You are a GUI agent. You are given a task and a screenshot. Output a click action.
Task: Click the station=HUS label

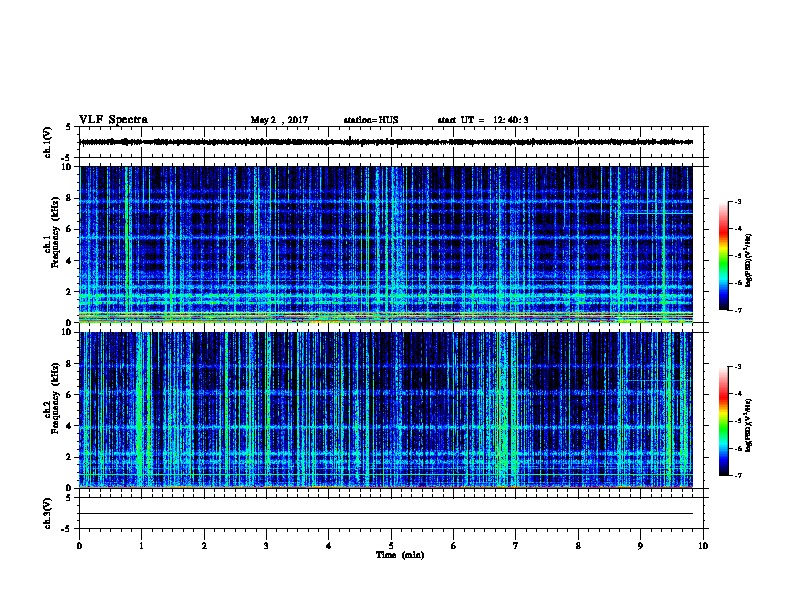click(371, 120)
